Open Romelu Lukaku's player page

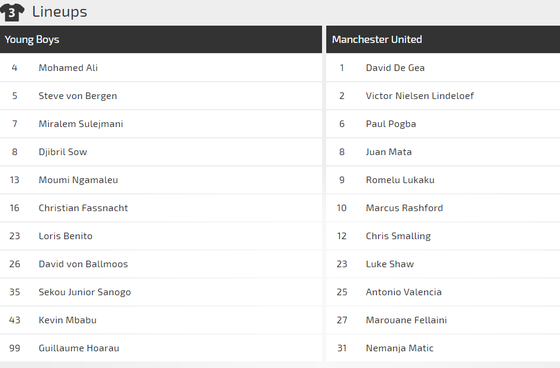400,180
